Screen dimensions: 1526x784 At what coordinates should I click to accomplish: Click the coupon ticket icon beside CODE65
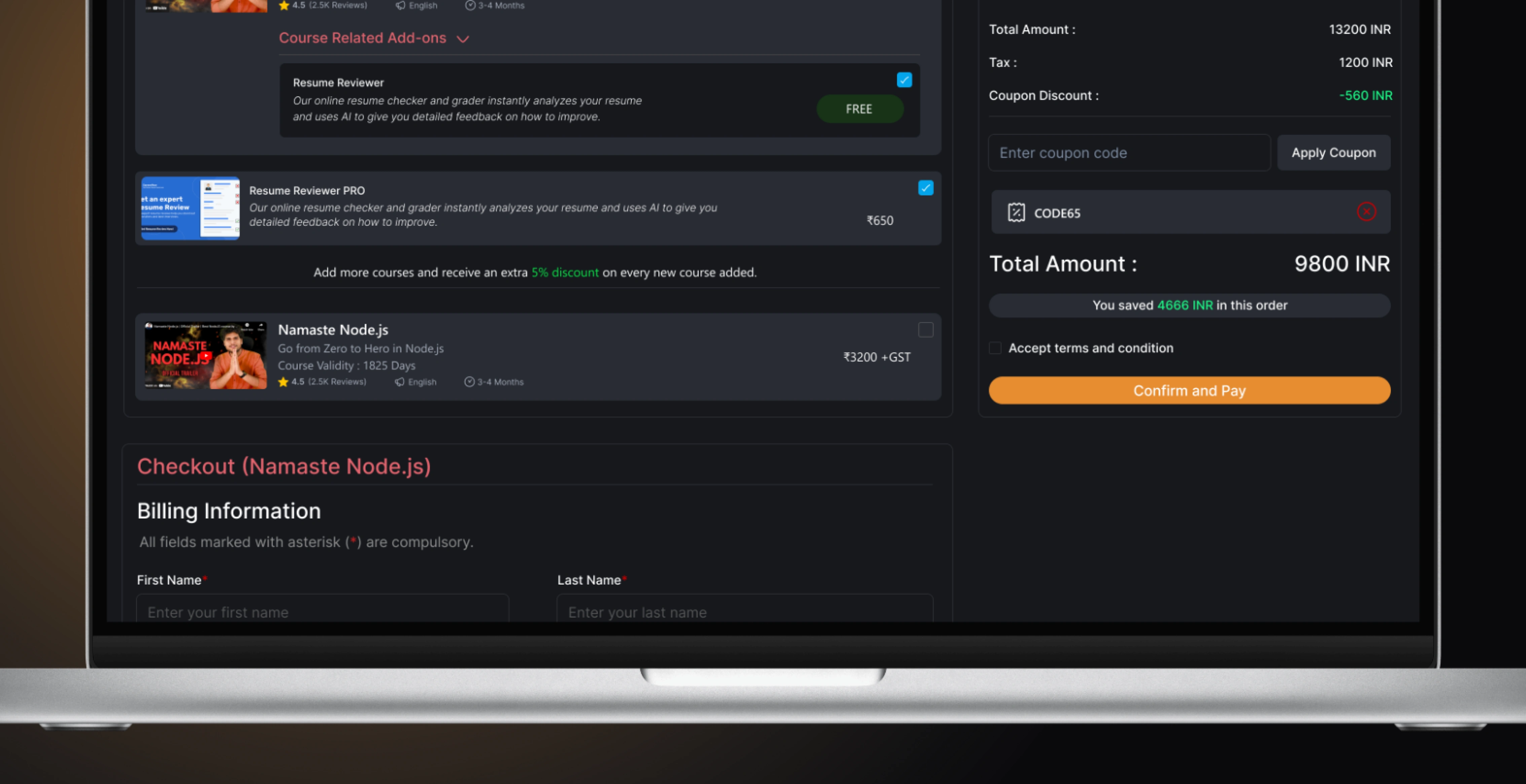1017,212
